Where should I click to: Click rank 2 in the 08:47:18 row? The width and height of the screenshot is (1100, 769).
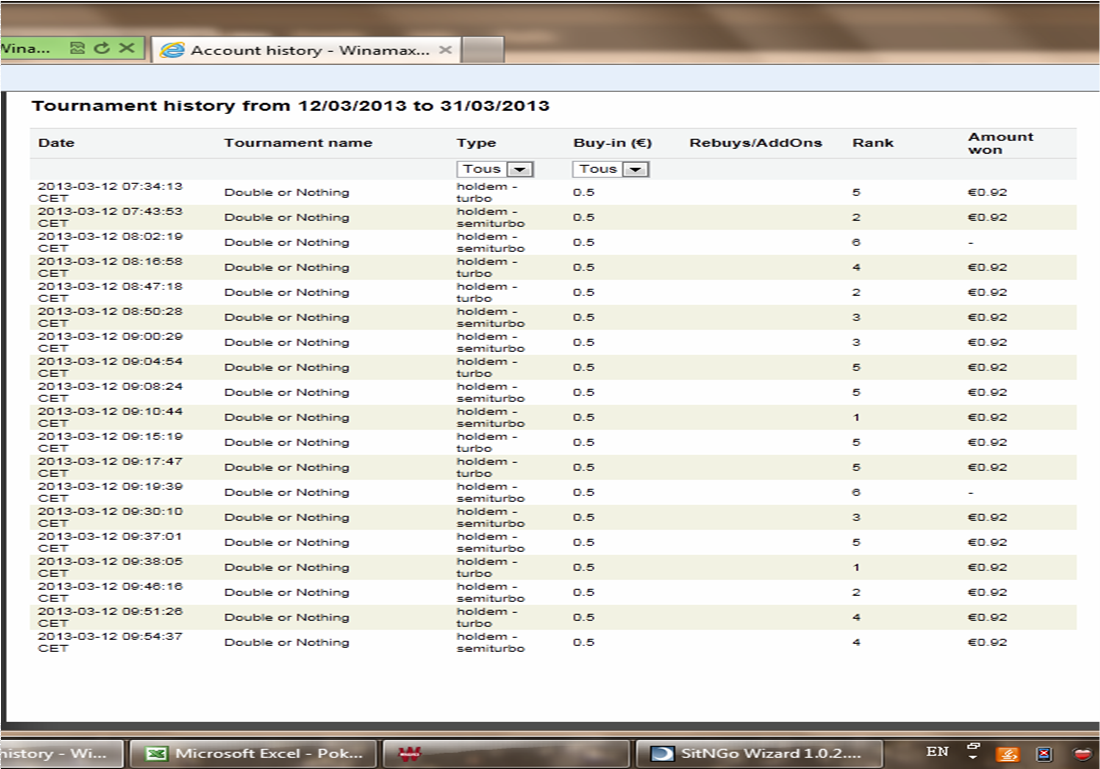point(856,293)
